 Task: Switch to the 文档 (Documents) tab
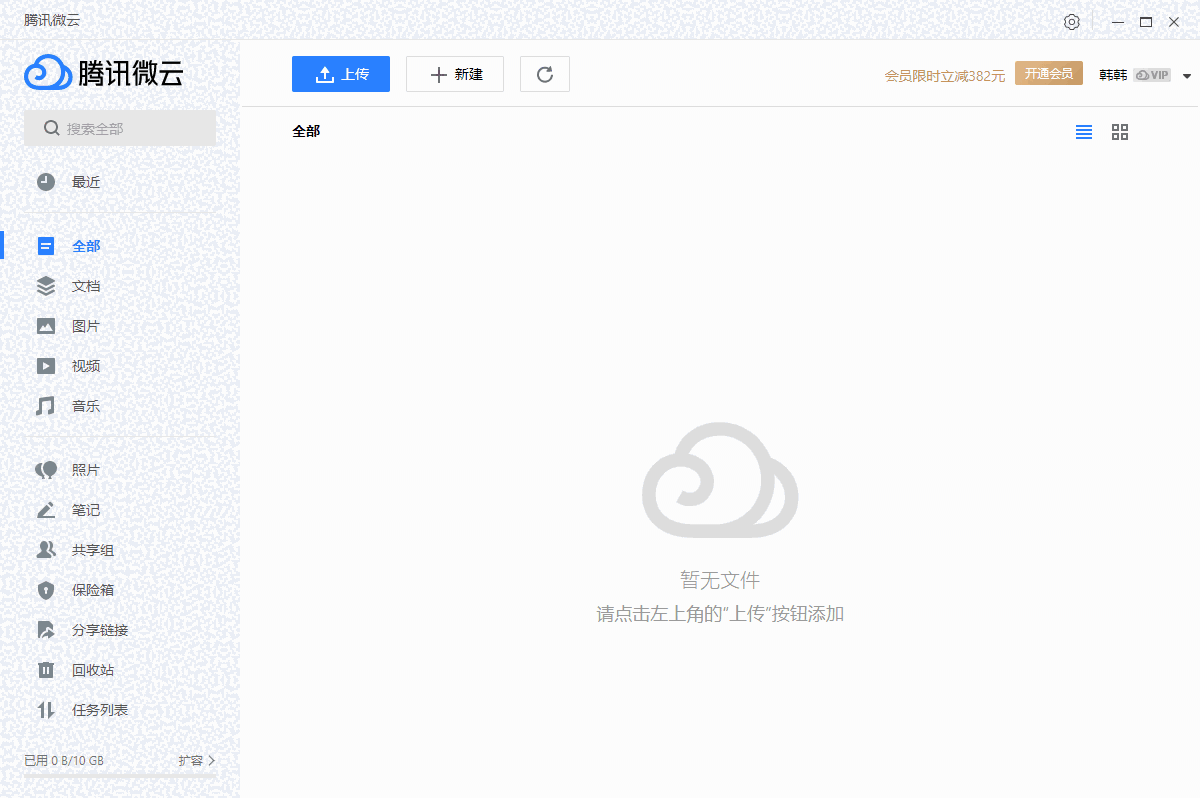[86, 285]
